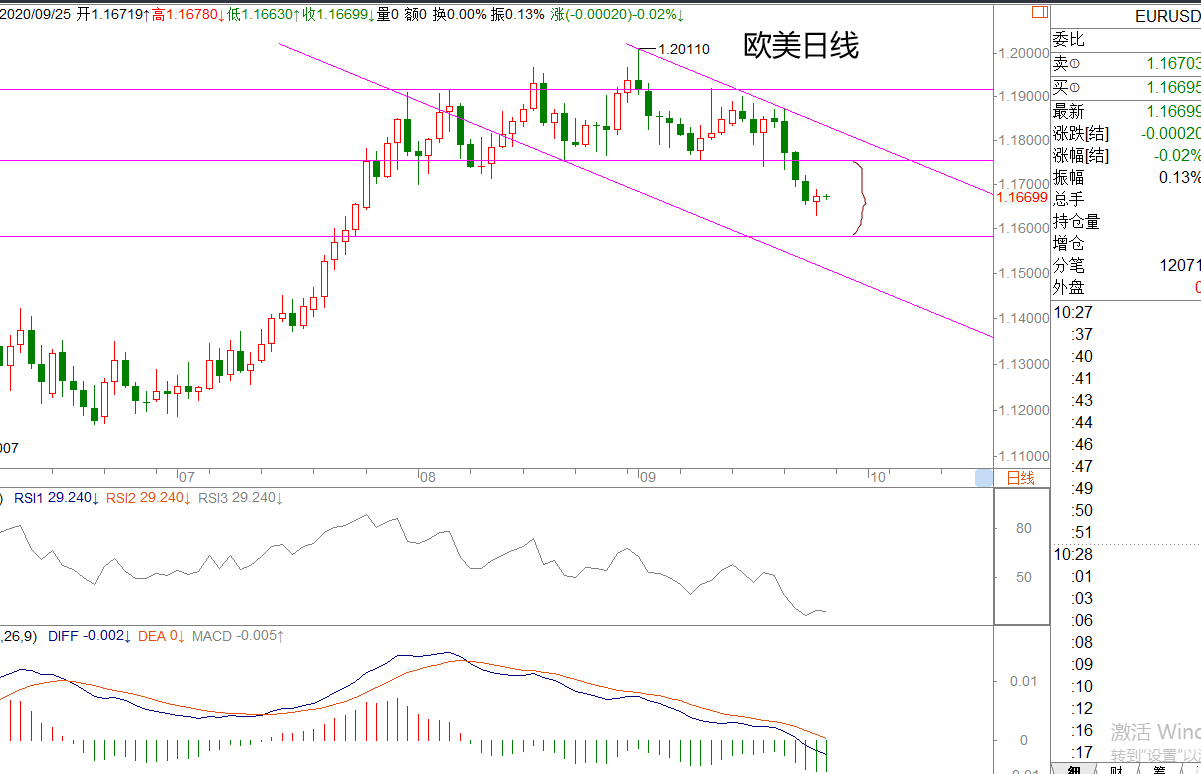
Task: Click the 持仓量 row label
Action: [x=1076, y=221]
